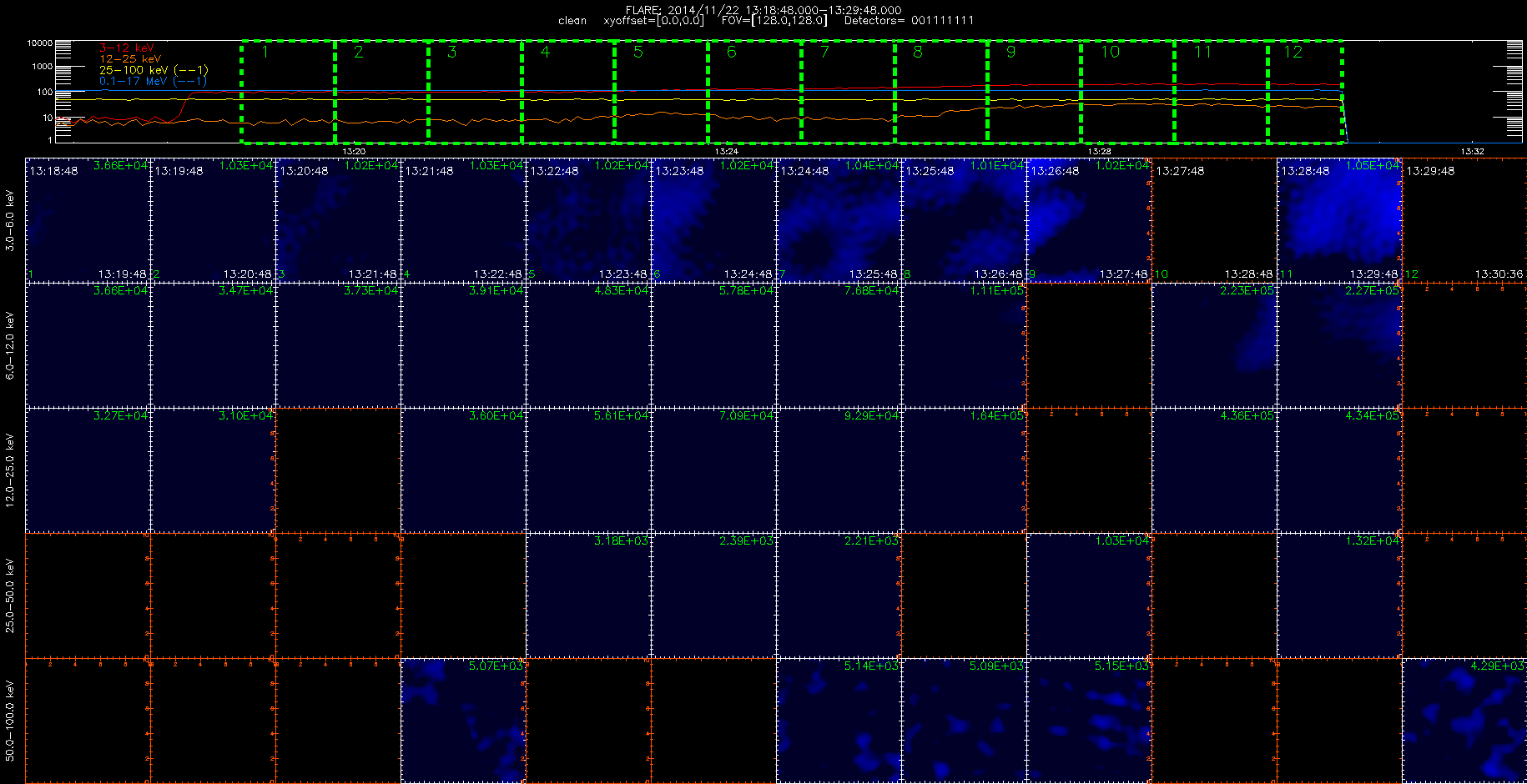The width and height of the screenshot is (1527, 784).
Task: Select time interval box 7 in the light curve
Action: 849,92
